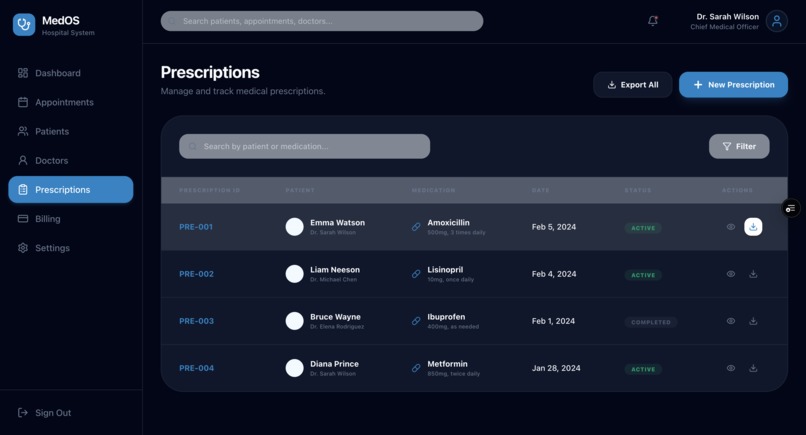Click the Date column header
Screen dimensions: 806x435
[540, 190]
